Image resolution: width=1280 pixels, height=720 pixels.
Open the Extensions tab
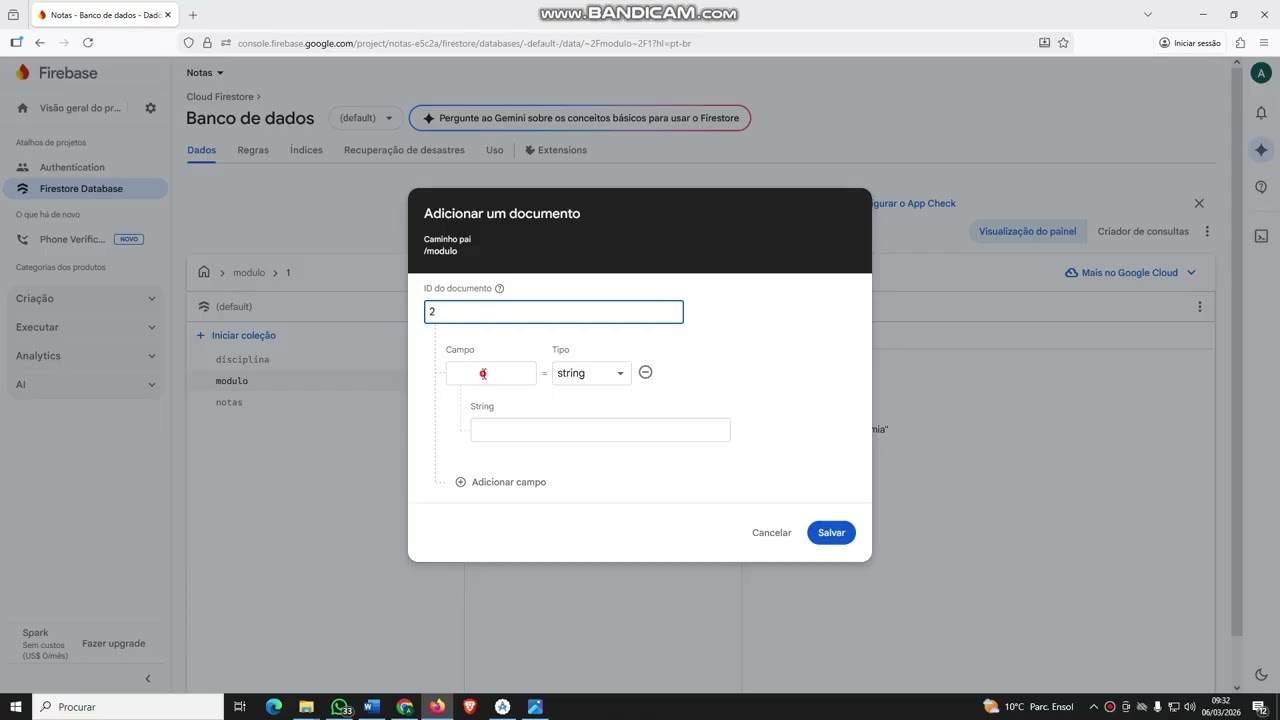pos(556,150)
